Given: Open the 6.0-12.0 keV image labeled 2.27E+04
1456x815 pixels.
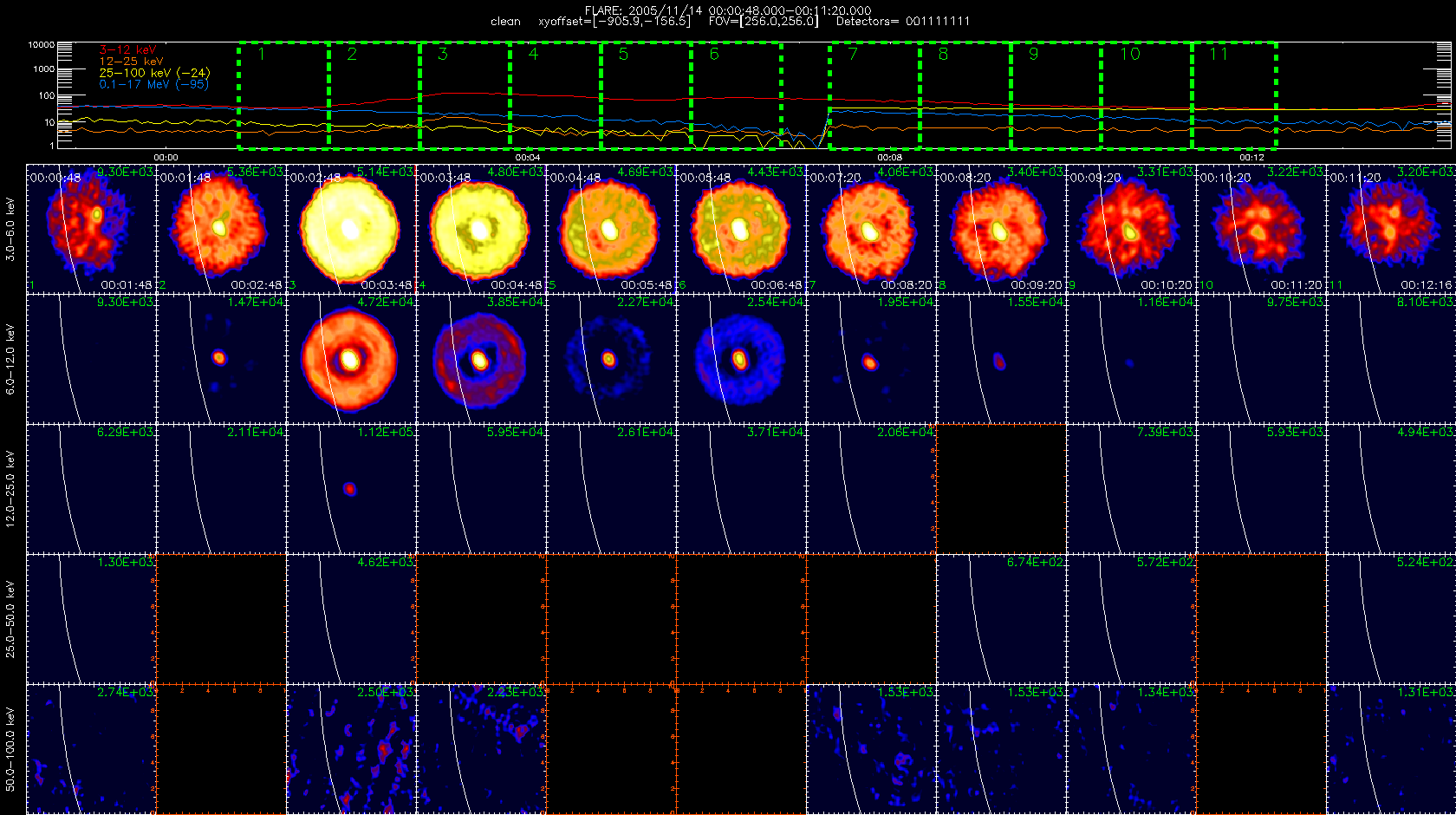Looking at the screenshot, I should pos(611,358).
